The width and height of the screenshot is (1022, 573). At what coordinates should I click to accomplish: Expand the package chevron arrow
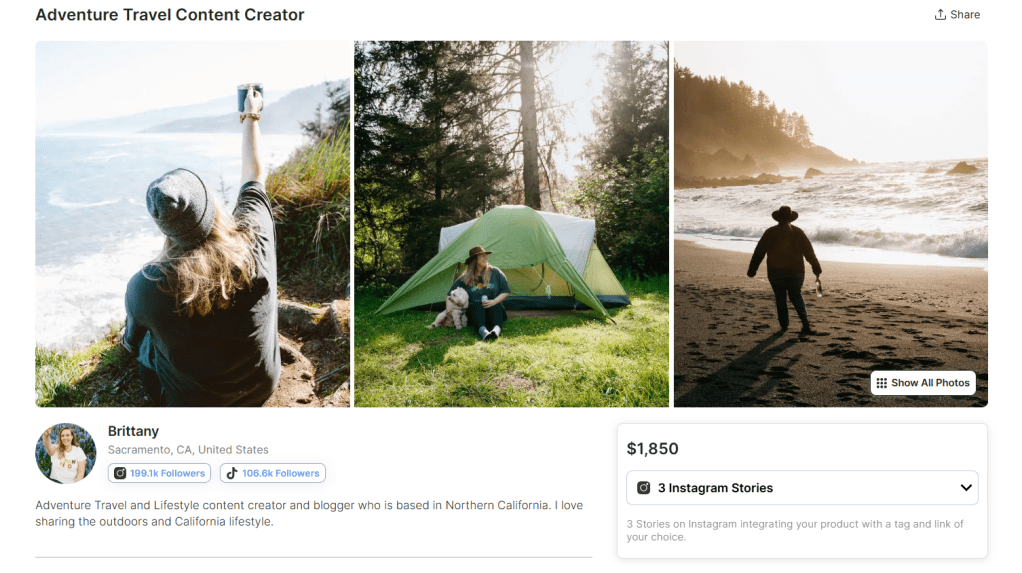tap(966, 488)
